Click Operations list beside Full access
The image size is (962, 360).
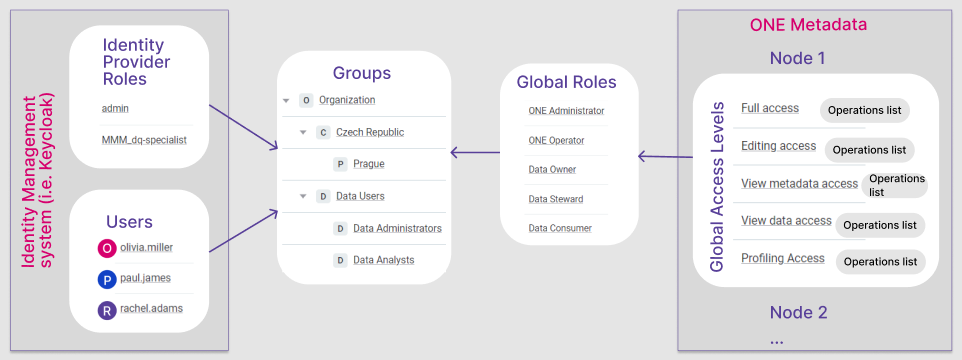tap(864, 110)
